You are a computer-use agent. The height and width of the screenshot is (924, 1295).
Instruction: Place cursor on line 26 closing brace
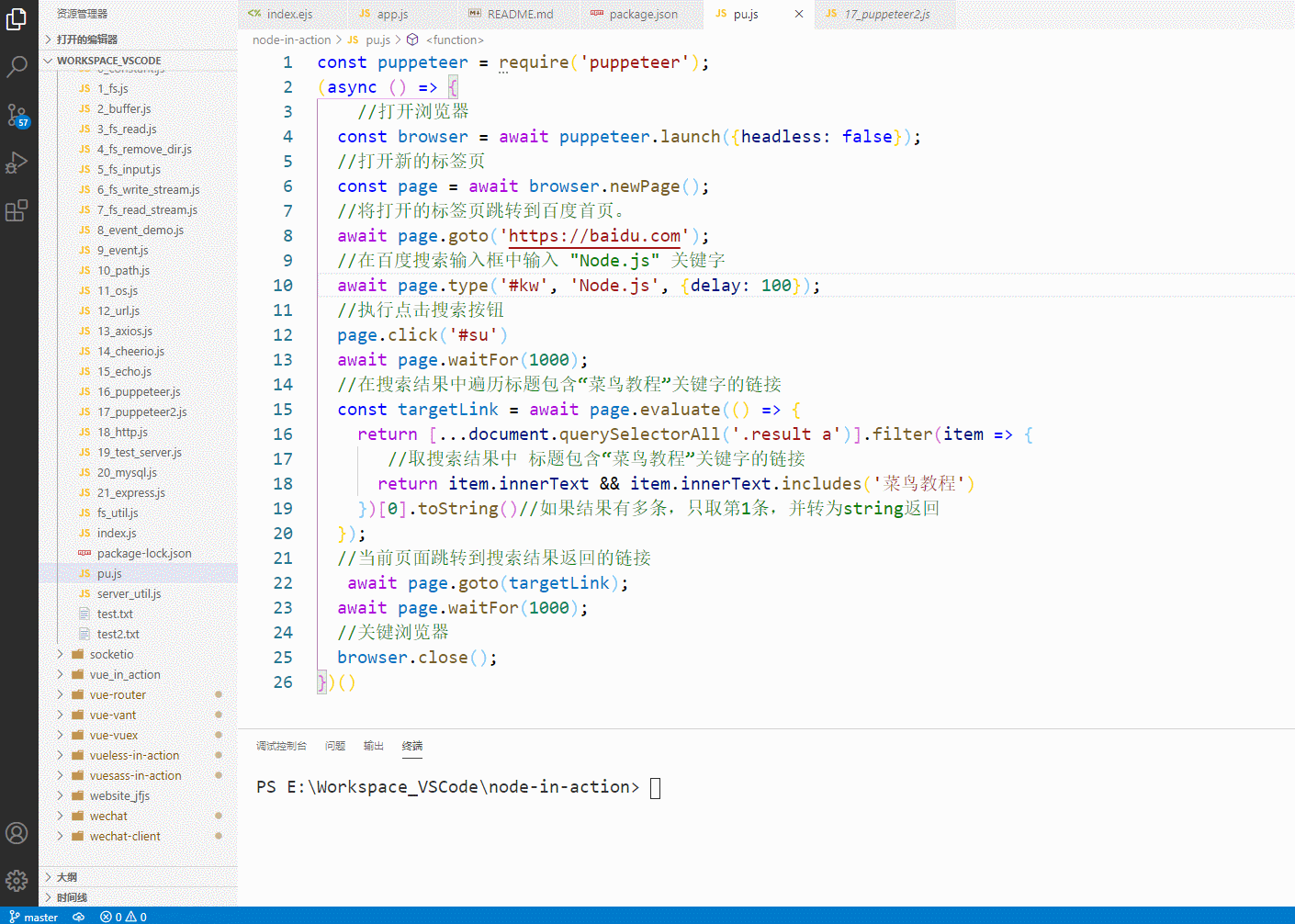click(321, 682)
